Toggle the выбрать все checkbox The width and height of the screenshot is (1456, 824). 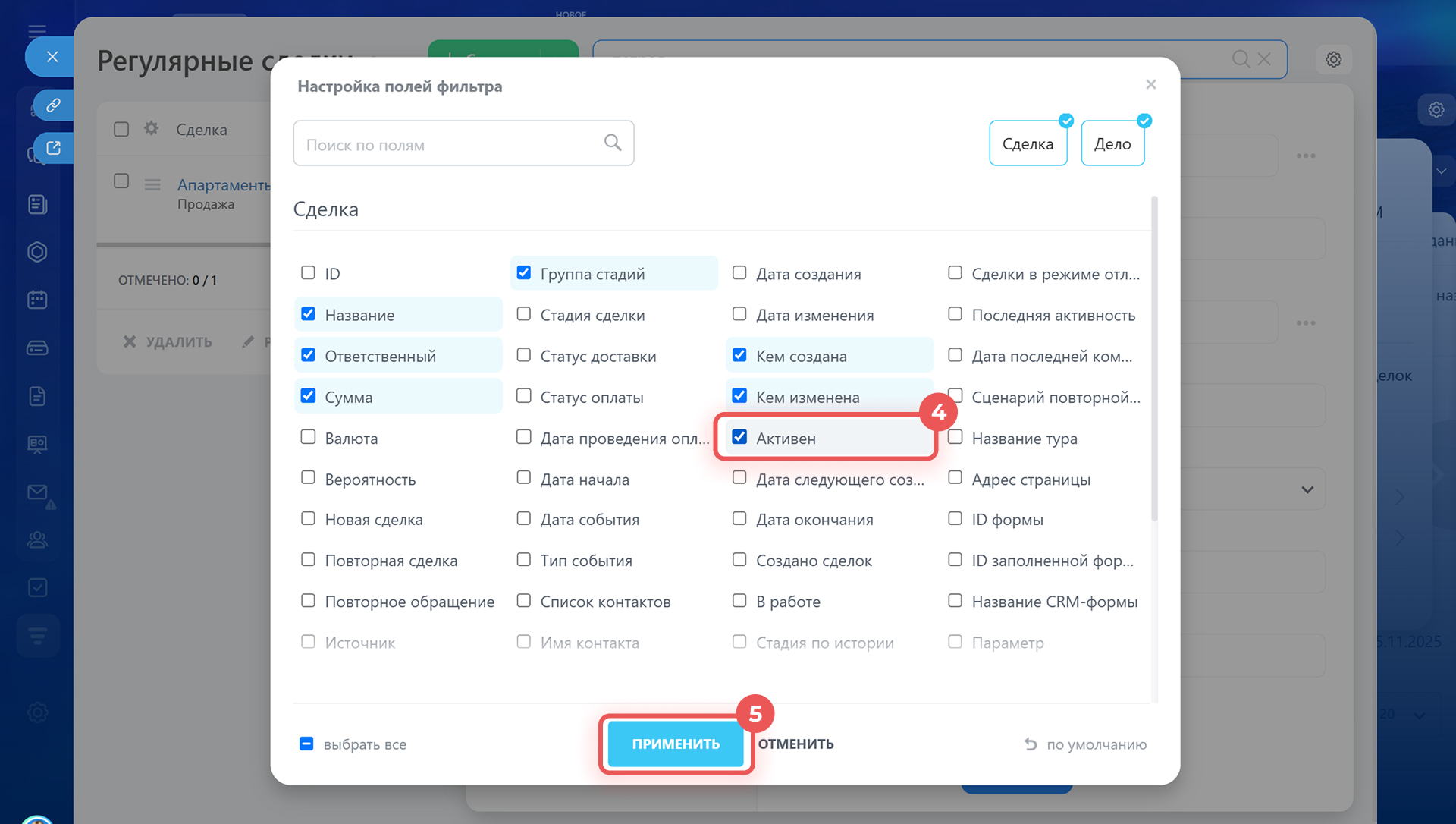(306, 744)
